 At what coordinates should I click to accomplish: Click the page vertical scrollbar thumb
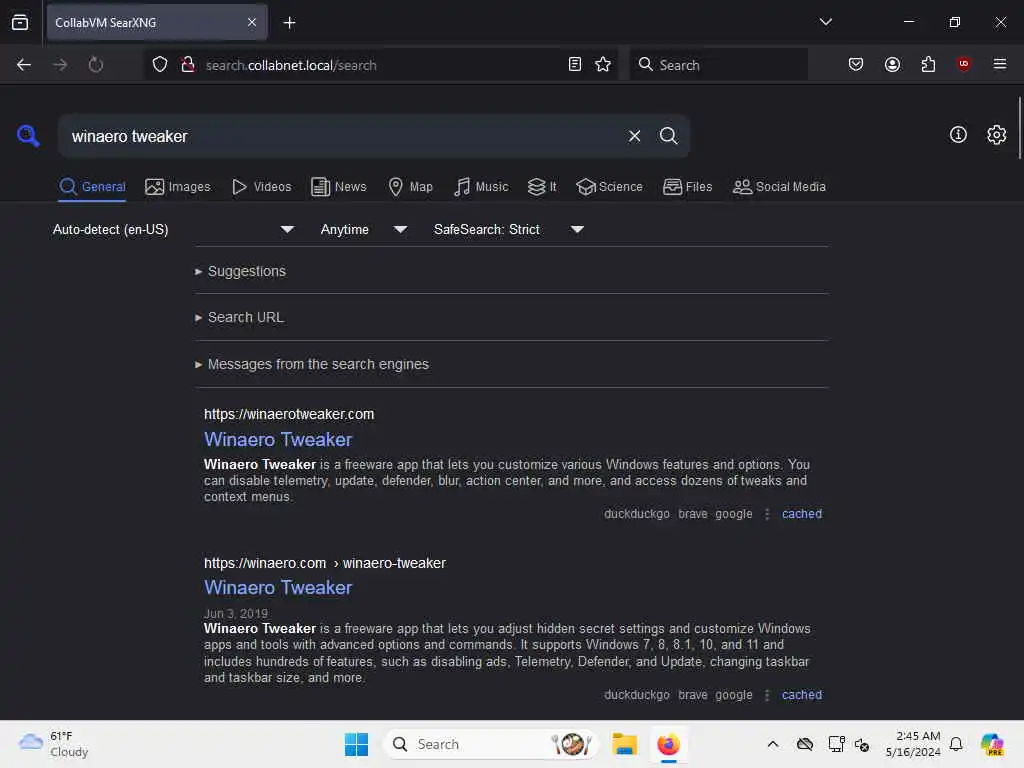[x=1019, y=128]
